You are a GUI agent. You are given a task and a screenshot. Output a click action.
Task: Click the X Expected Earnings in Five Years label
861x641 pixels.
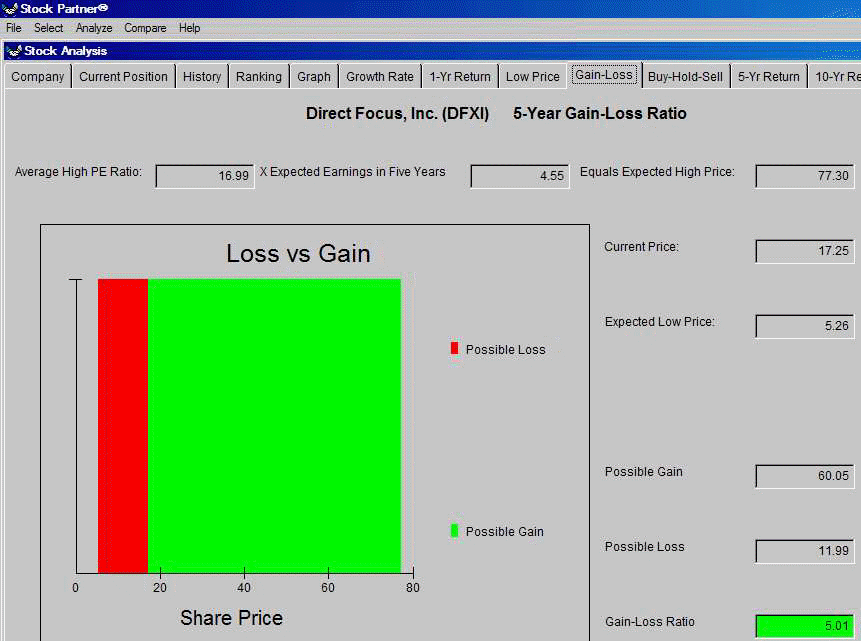(x=353, y=172)
